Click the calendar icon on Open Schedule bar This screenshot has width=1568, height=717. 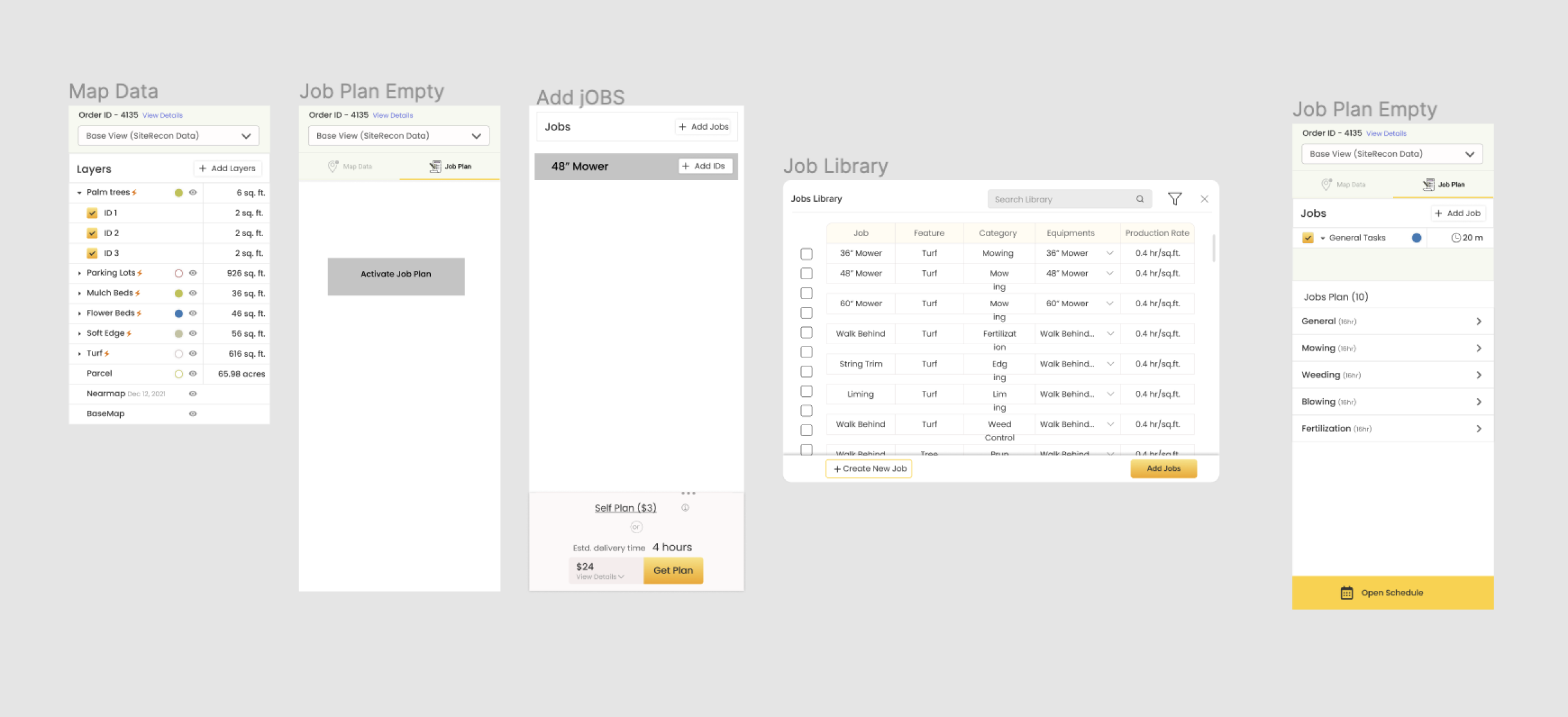[1346, 593]
